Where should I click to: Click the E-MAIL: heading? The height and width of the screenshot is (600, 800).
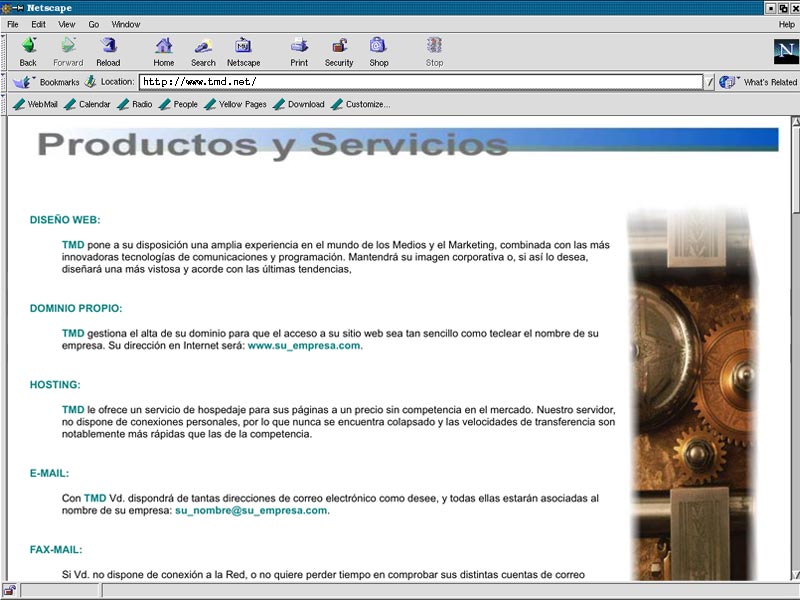coord(49,473)
